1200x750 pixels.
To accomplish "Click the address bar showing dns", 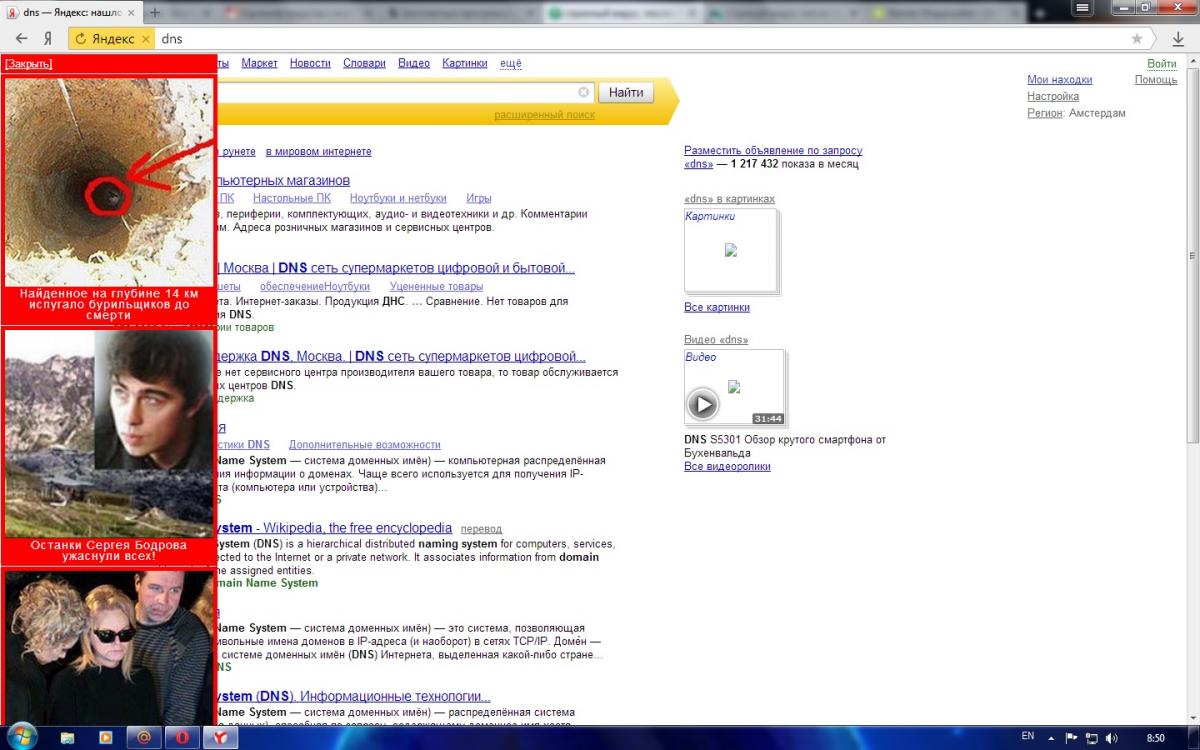I will [x=640, y=38].
